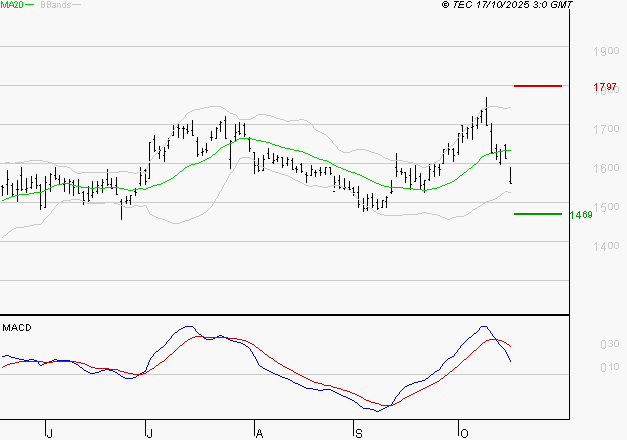Click the 1469 support price label
Viewport: 627px width, 440px height.
(580, 215)
